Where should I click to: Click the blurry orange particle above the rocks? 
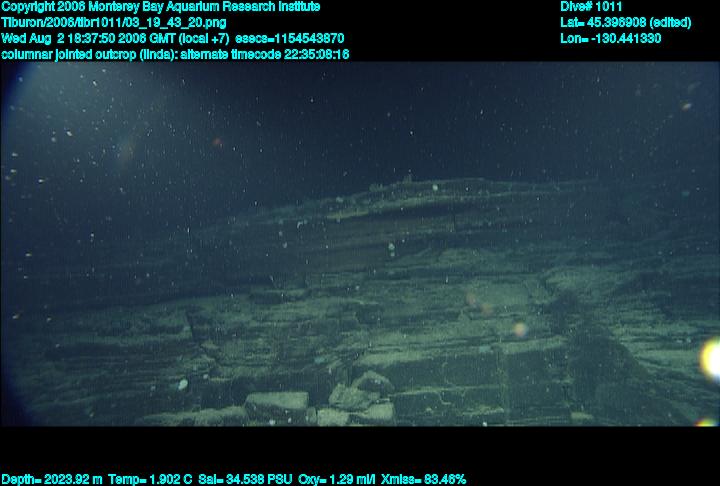click(x=518, y=328)
